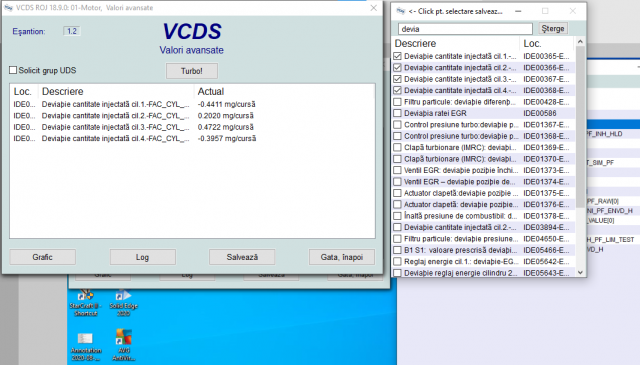Click the devia search input field
This screenshot has width=640, height=365.
465,29
